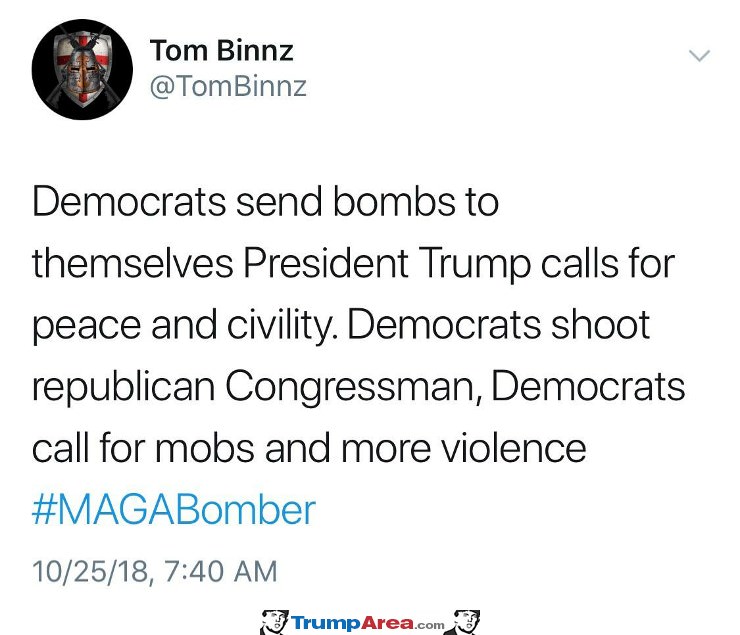Click the display name Tom Binnz
This screenshot has height=635, width=740.
(221, 50)
